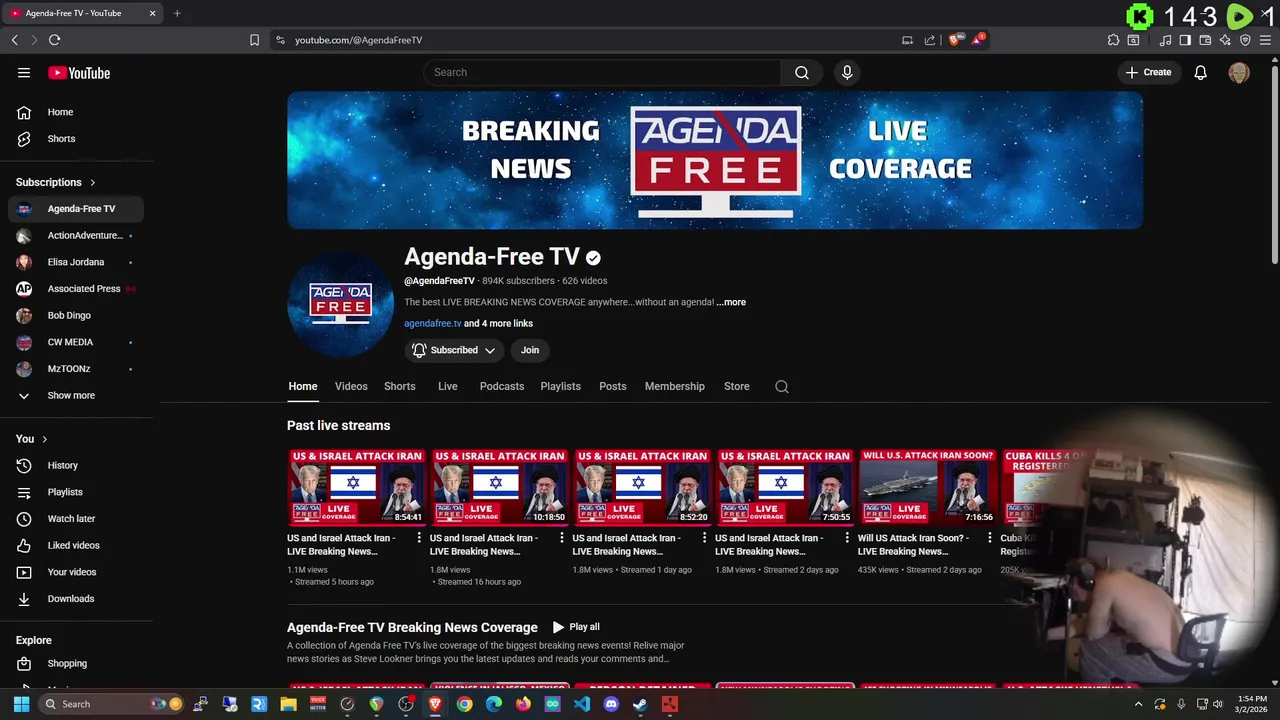The height and width of the screenshot is (720, 1280).
Task: Expand channel description with ...more
Action: click(731, 302)
